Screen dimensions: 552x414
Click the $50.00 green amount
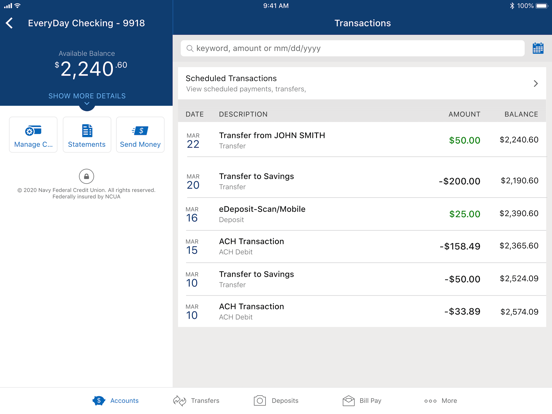click(465, 140)
